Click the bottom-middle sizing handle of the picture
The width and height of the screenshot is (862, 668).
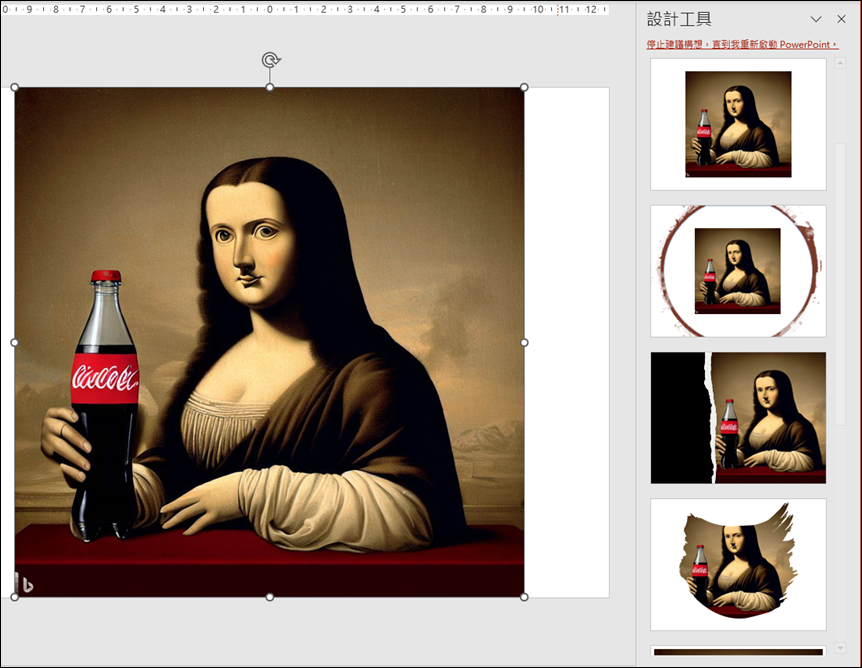click(x=269, y=597)
